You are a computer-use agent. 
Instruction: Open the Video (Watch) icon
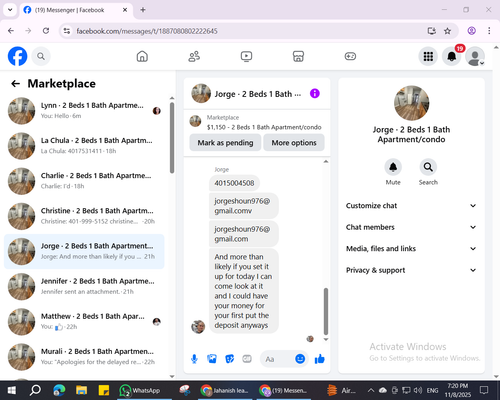tap(246, 56)
